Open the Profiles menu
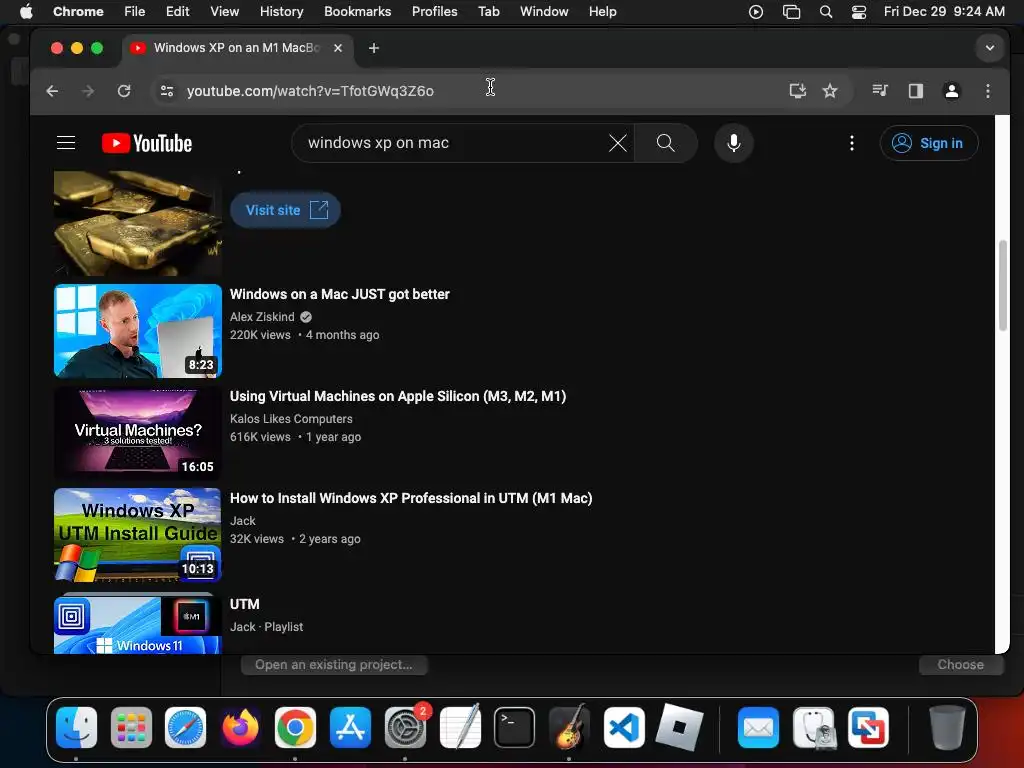1024x768 pixels. coord(434,11)
